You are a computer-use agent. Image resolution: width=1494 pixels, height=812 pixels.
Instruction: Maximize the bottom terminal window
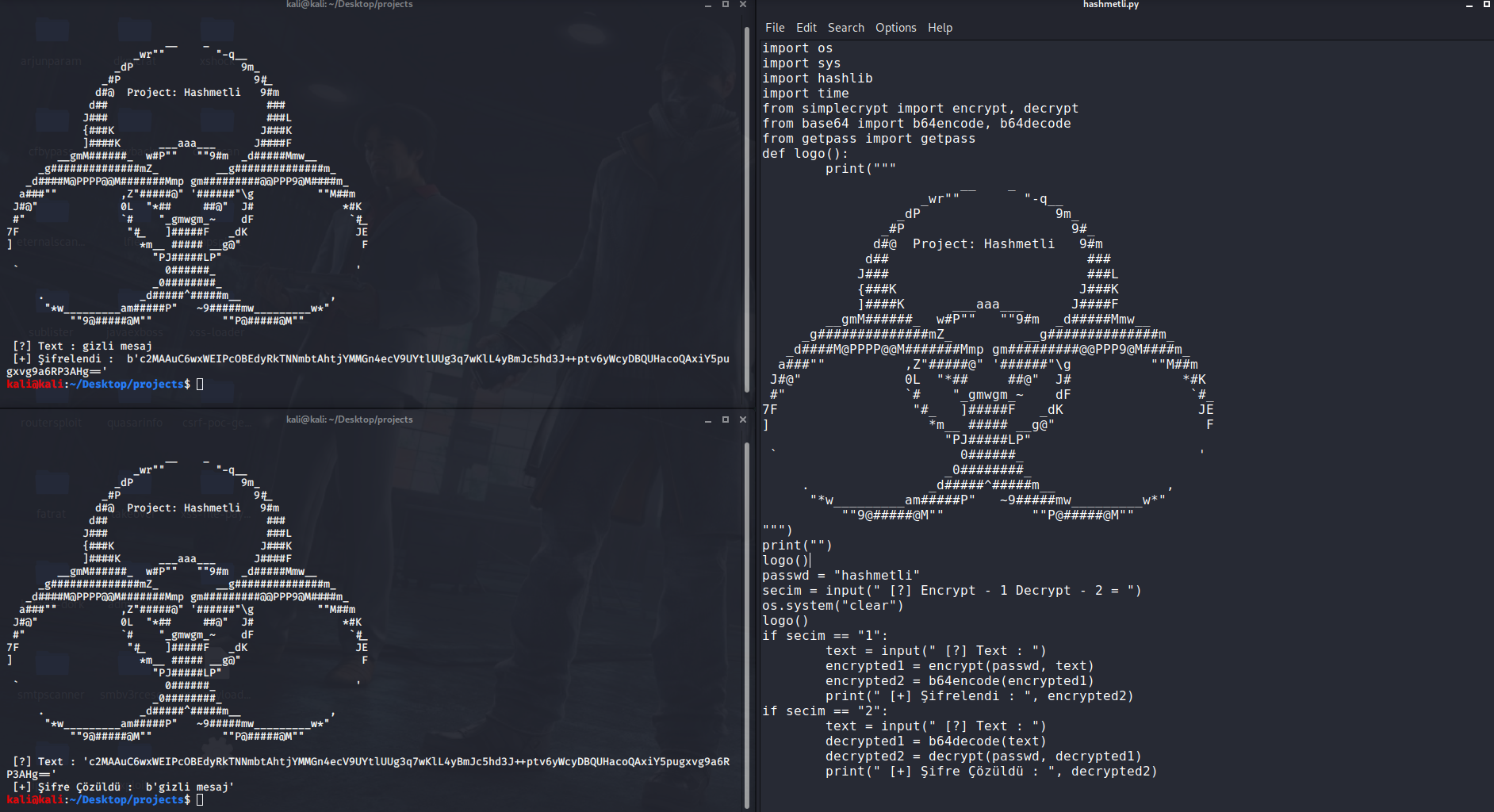(x=726, y=419)
